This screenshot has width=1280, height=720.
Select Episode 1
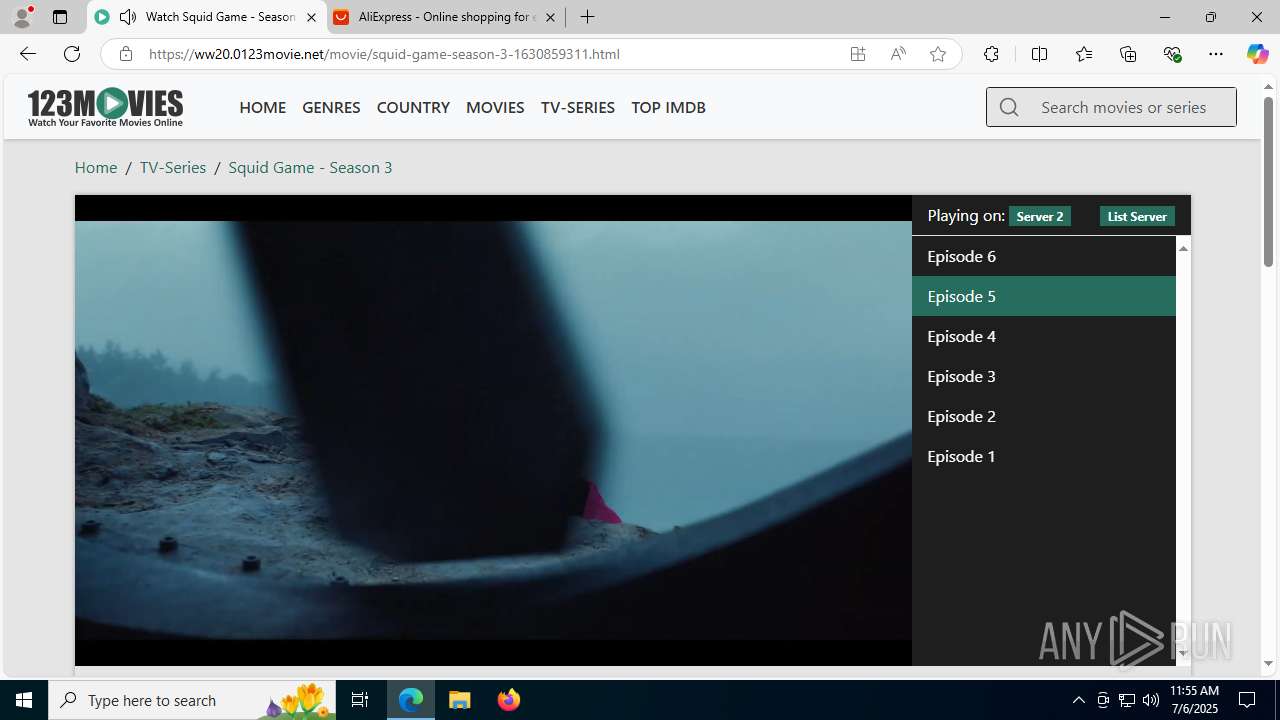[x=1044, y=456]
